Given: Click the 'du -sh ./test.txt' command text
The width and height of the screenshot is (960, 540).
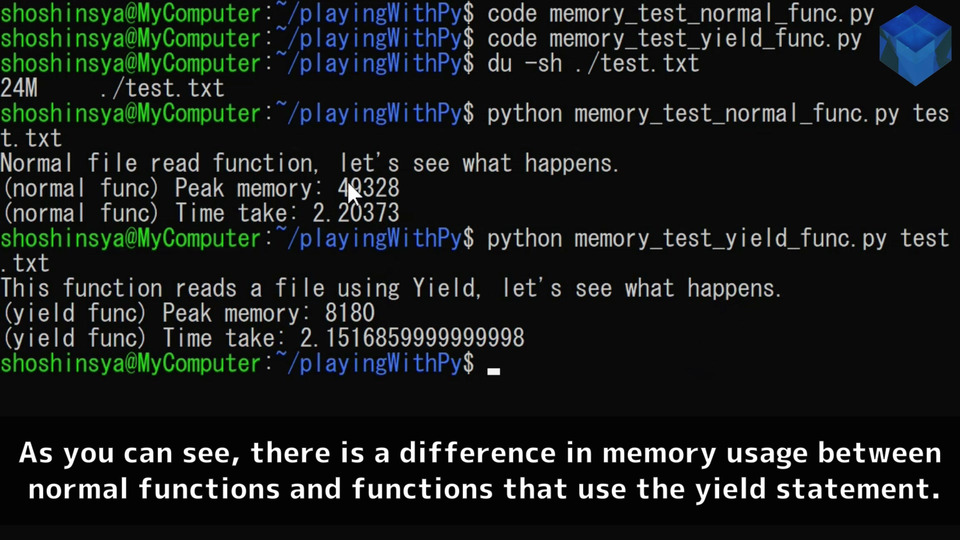Looking at the screenshot, I should coord(593,63).
